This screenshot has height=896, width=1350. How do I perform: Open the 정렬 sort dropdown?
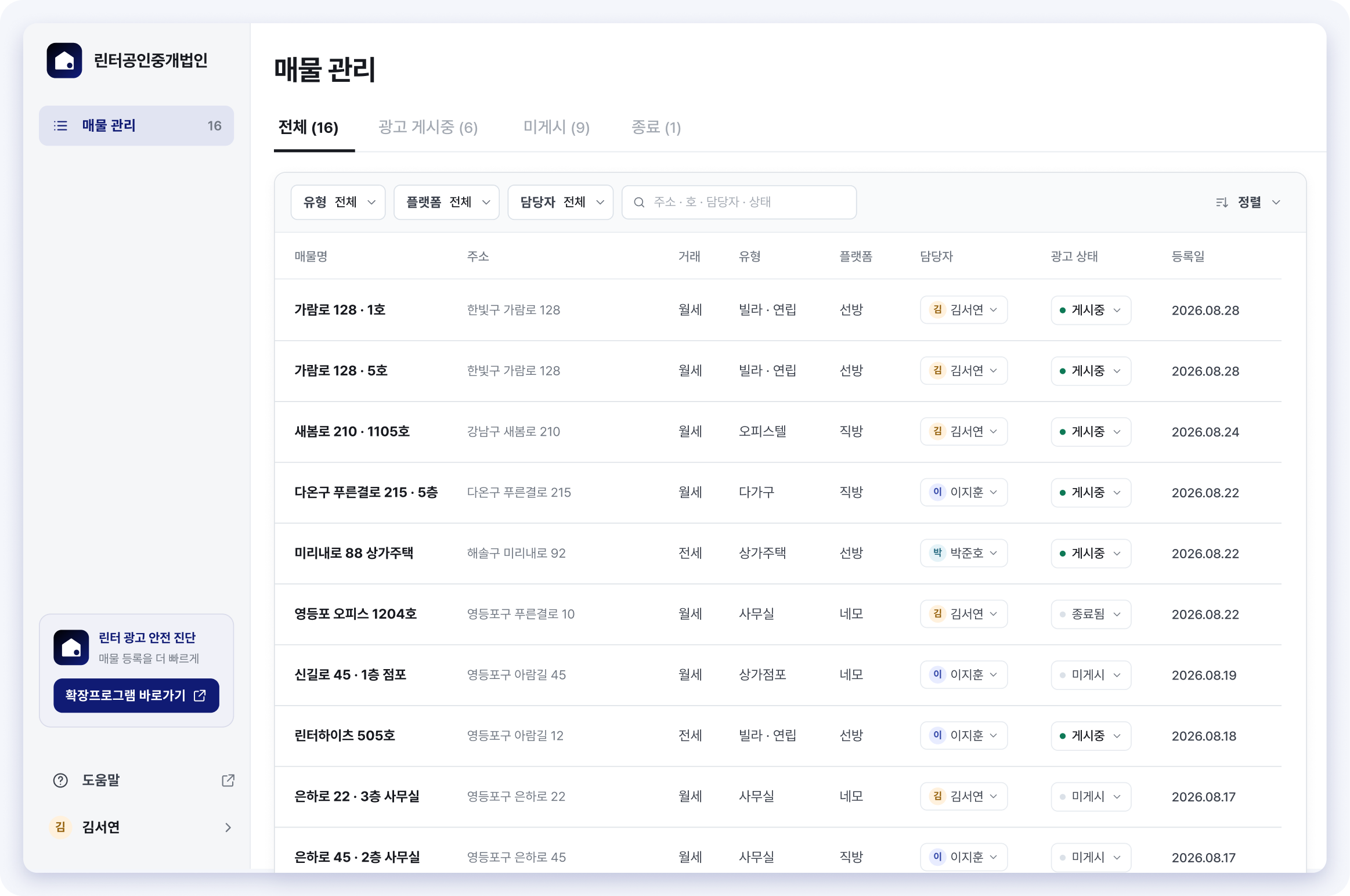click(1248, 202)
